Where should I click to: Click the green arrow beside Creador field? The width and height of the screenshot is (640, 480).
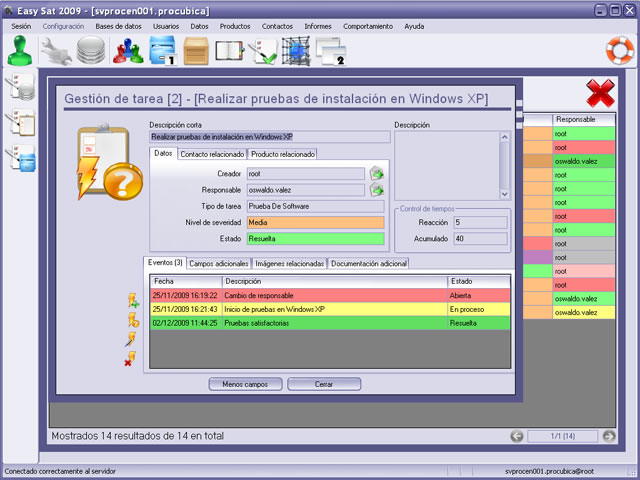[x=377, y=174]
